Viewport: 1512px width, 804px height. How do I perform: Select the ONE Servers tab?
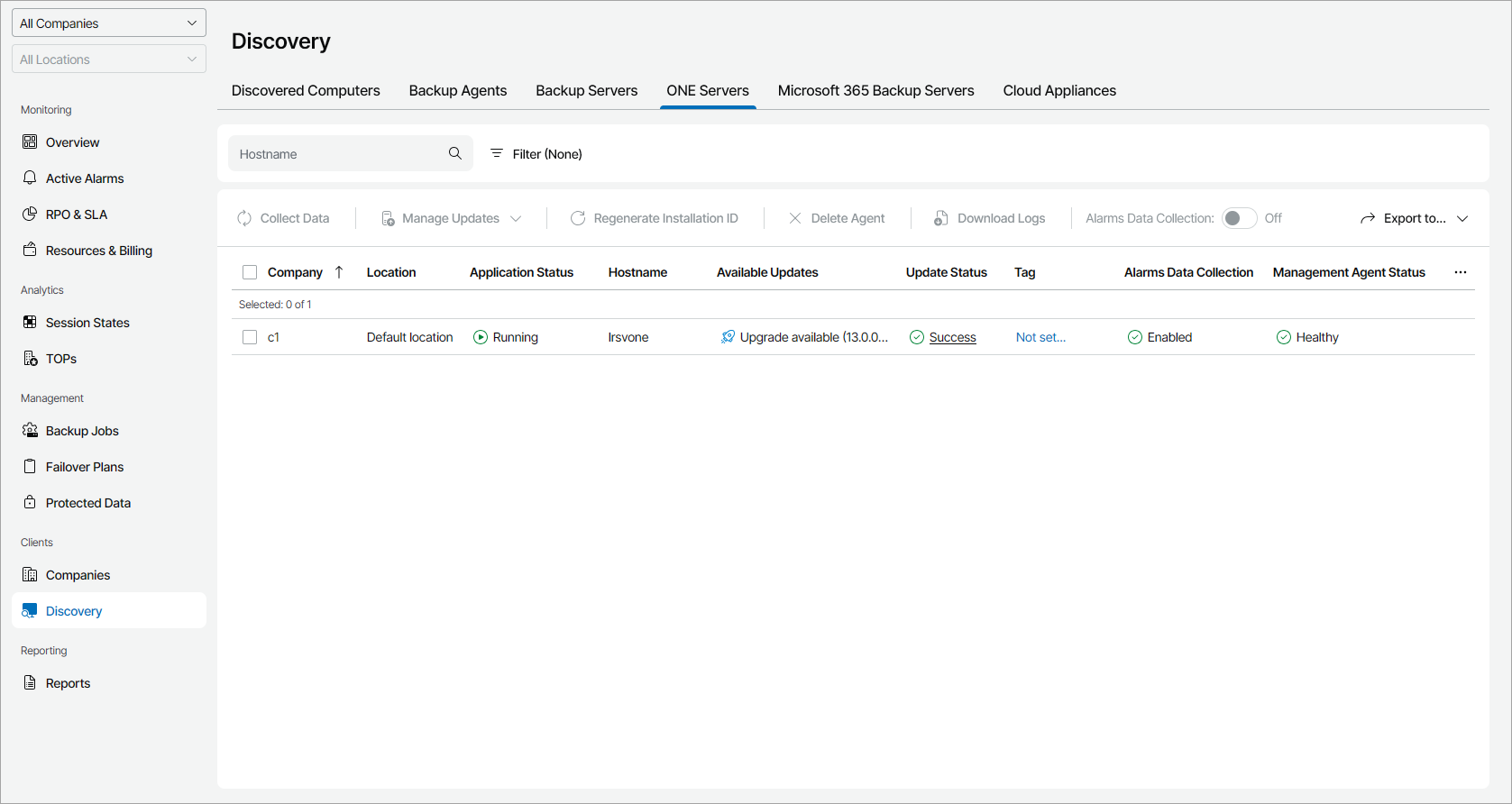708,90
